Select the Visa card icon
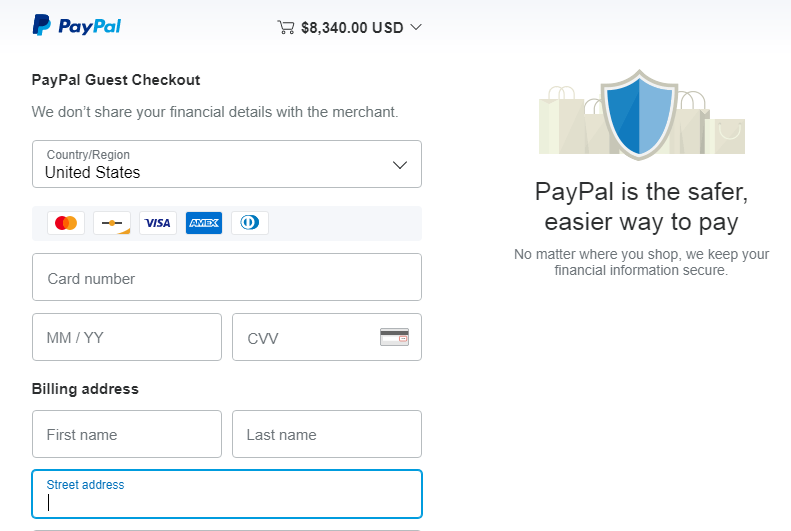Viewport: 791px width, 531px height. (x=158, y=223)
